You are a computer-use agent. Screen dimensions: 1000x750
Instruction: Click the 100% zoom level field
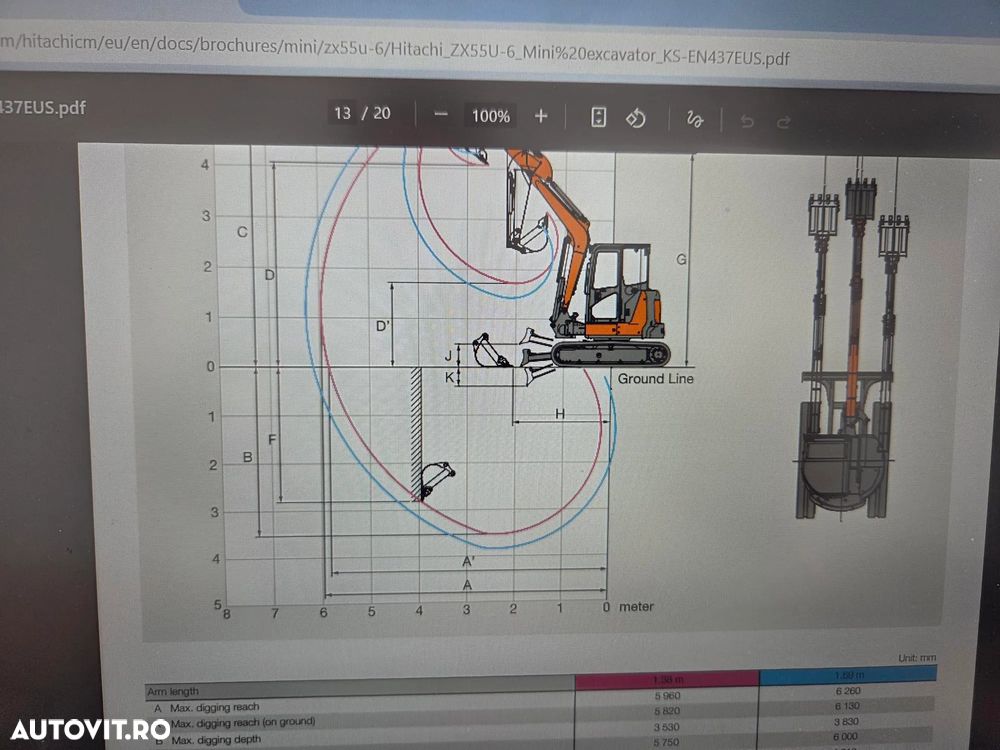coord(490,116)
